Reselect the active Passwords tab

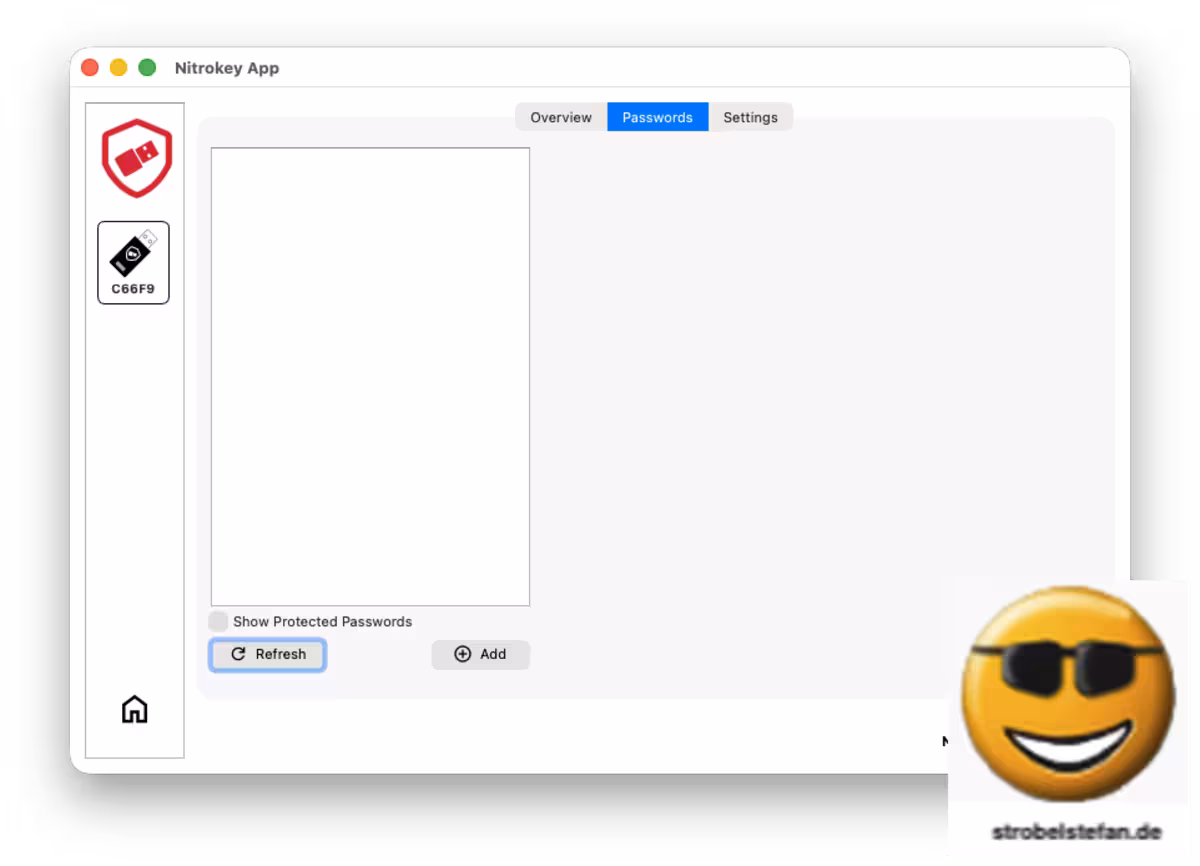pyautogui.click(x=657, y=117)
